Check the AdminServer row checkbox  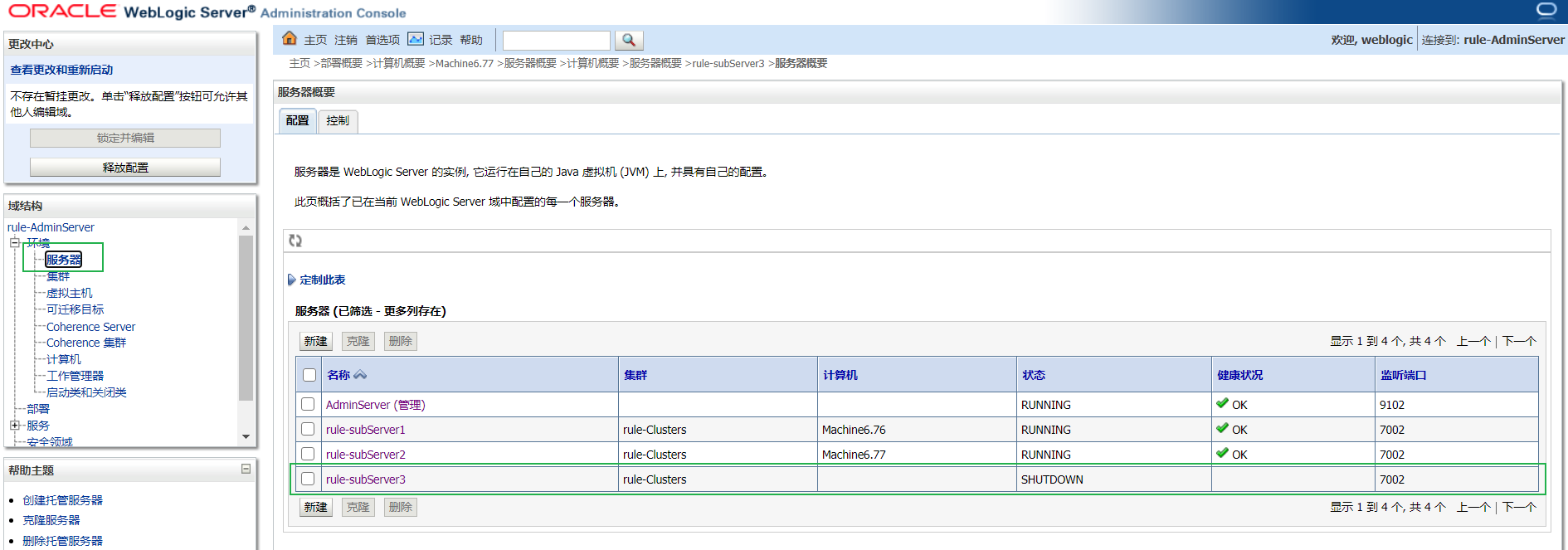pos(308,404)
